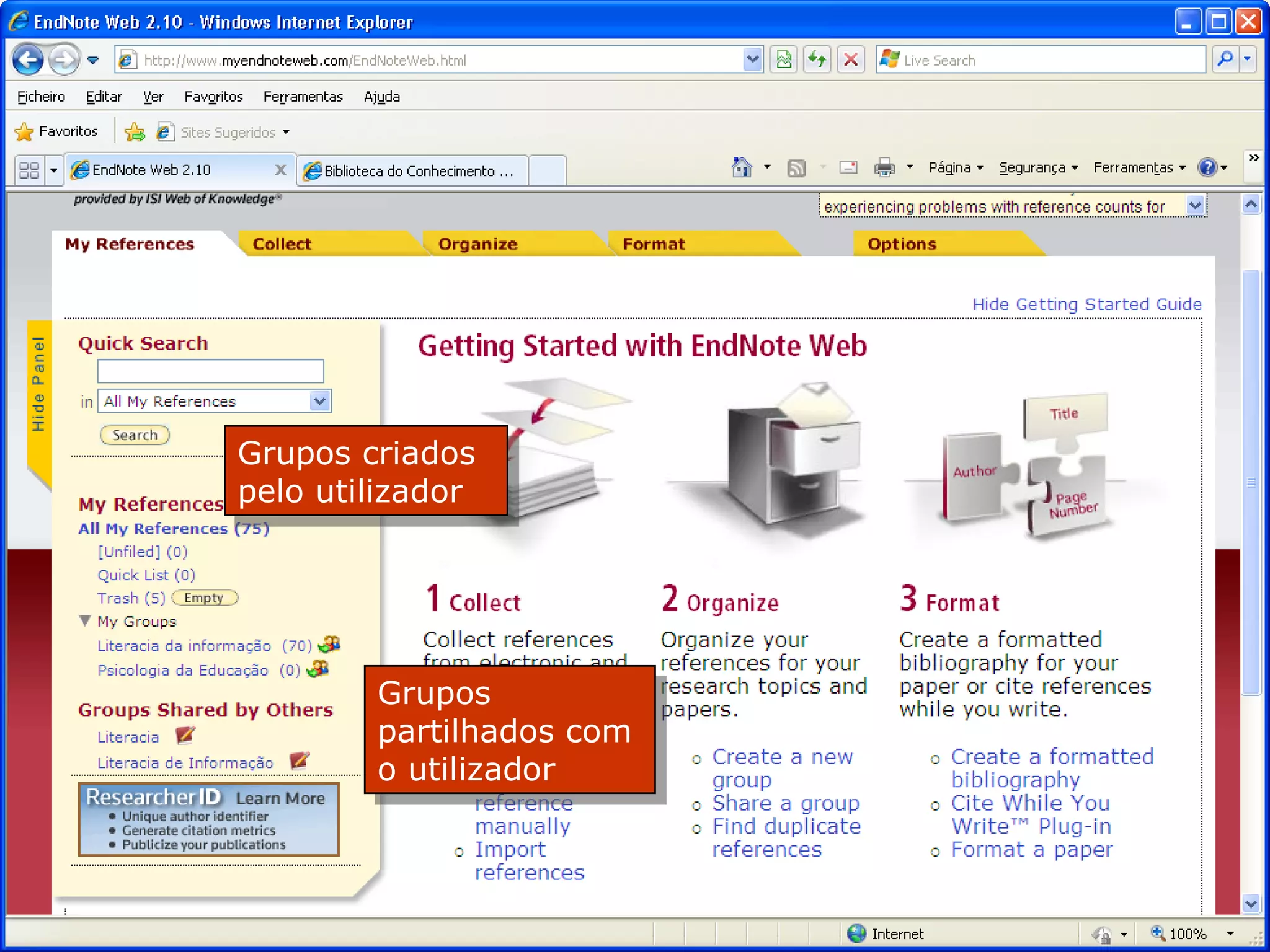Click the Quick Tabs grid icon
The height and width of the screenshot is (952, 1270).
(29, 170)
